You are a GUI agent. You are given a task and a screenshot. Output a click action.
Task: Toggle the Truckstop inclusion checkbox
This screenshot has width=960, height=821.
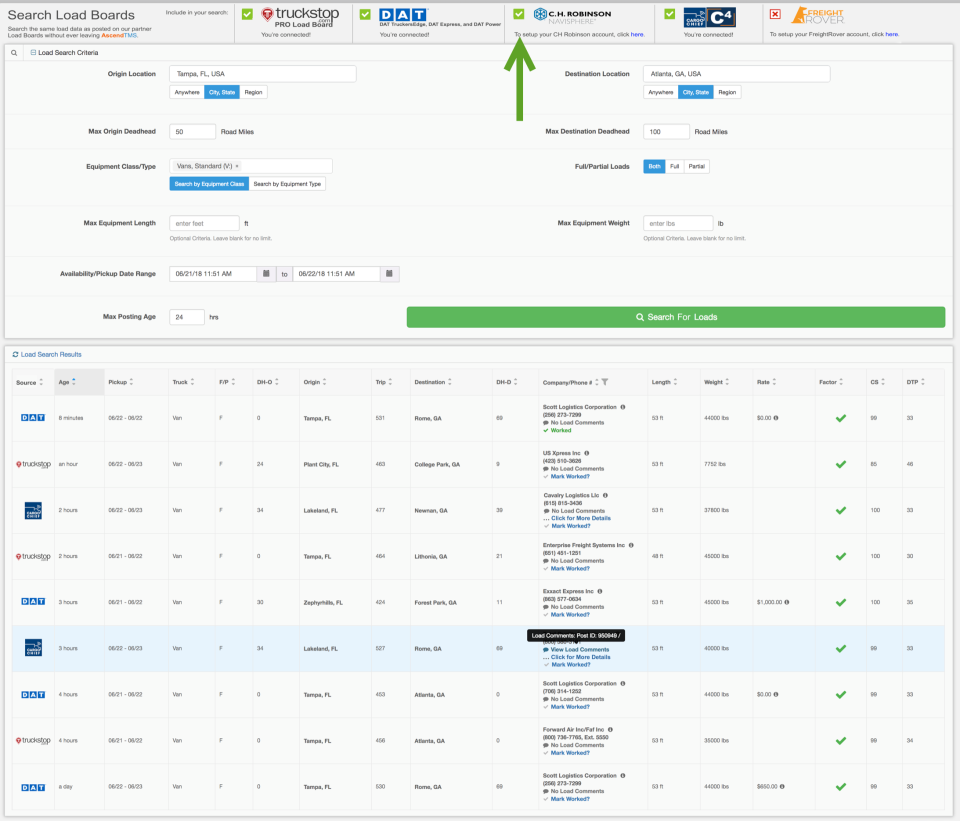coord(245,14)
